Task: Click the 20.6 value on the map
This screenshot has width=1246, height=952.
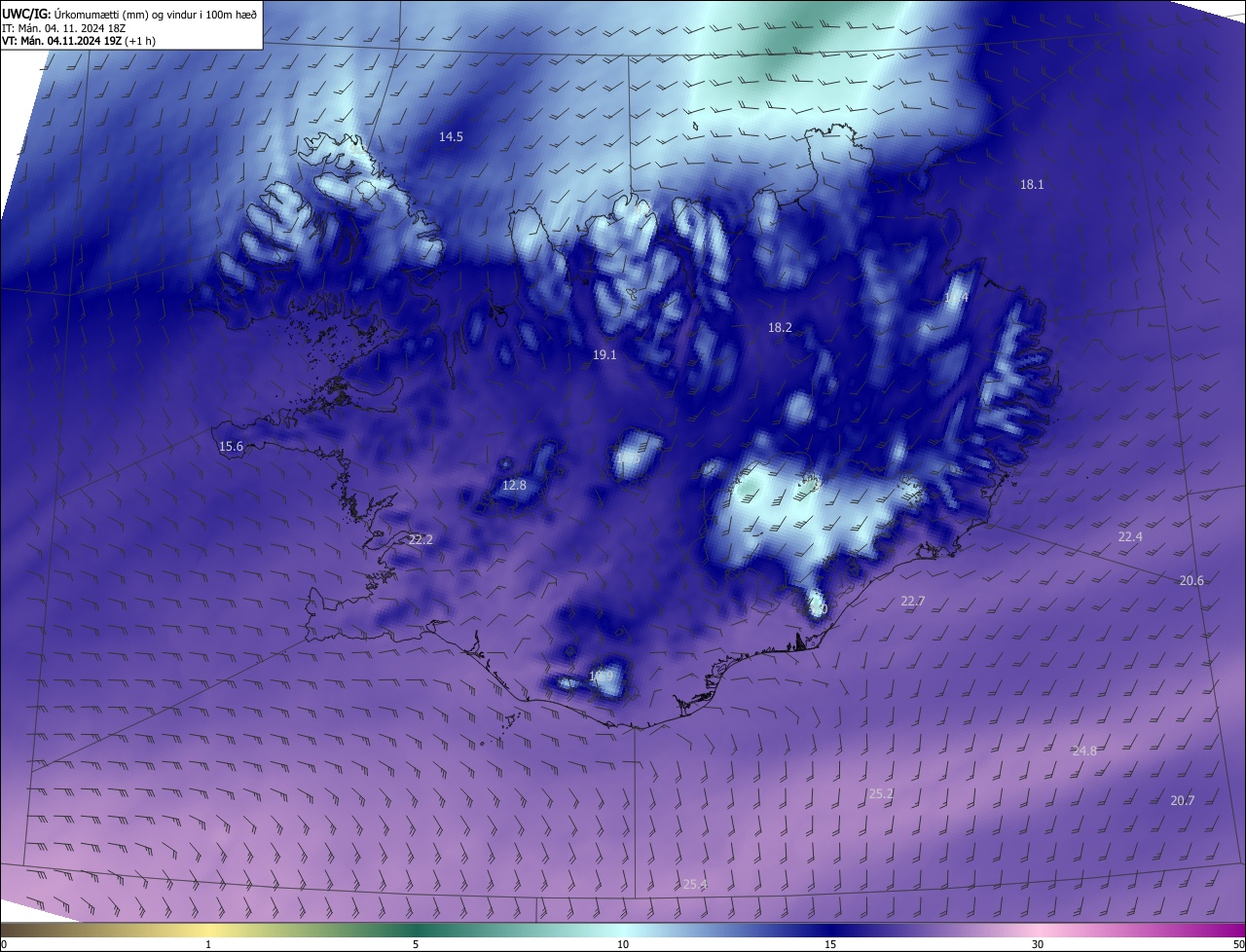Action: pyautogui.click(x=1191, y=581)
